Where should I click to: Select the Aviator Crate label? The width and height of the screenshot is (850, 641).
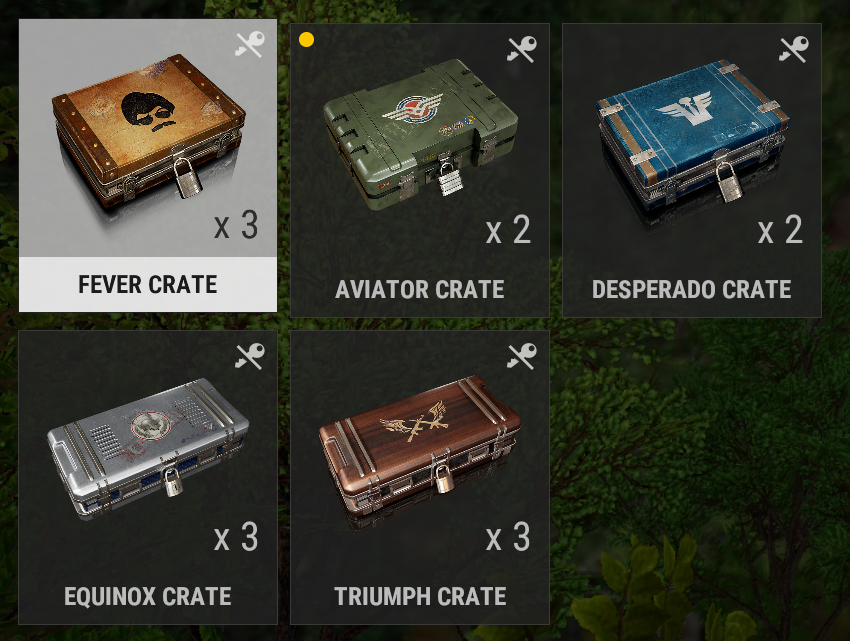coord(420,290)
